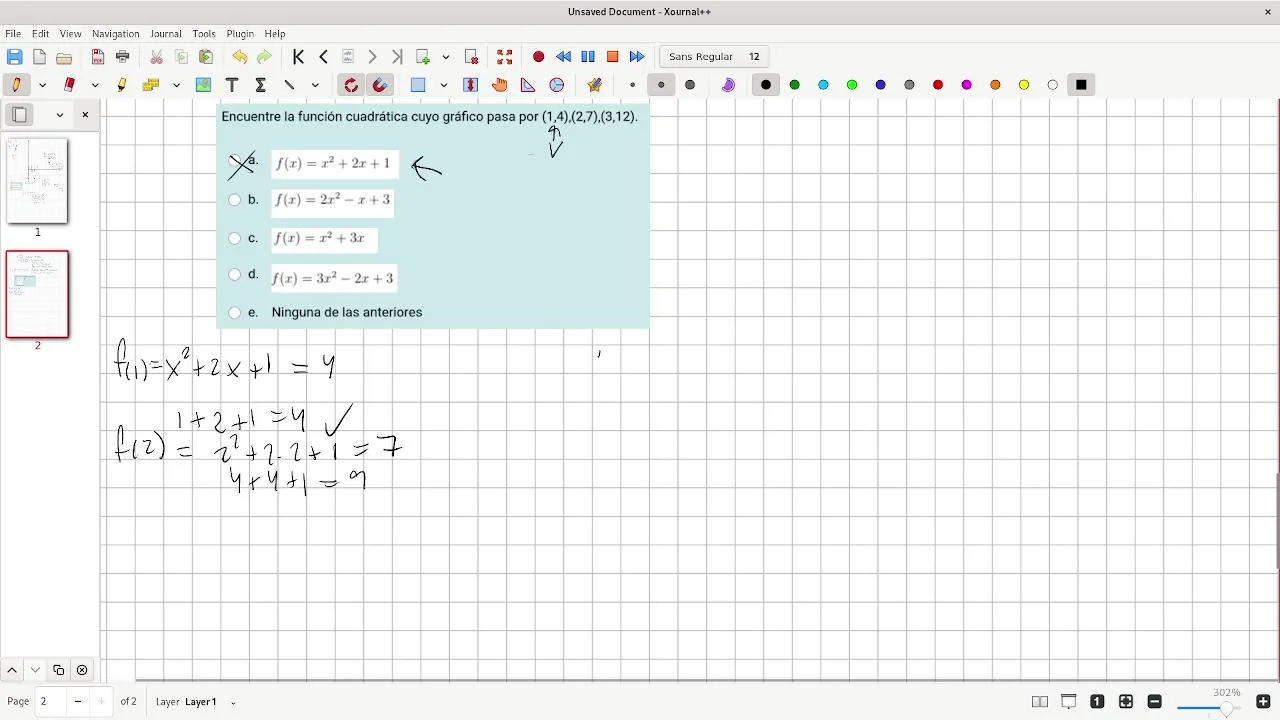Toggle the Pen tool

[x=16, y=85]
